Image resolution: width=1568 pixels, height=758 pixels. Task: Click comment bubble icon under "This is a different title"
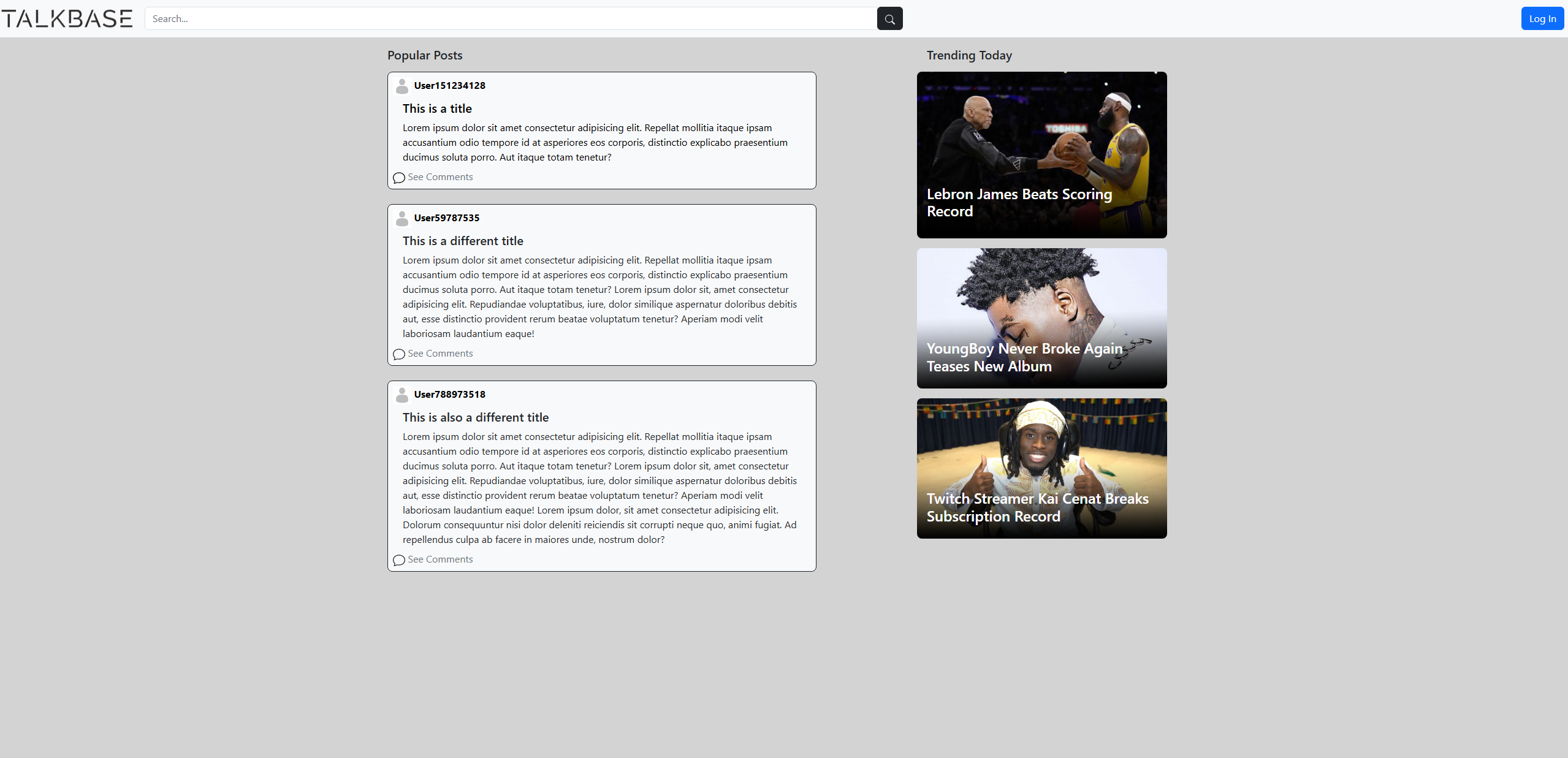[x=399, y=354]
